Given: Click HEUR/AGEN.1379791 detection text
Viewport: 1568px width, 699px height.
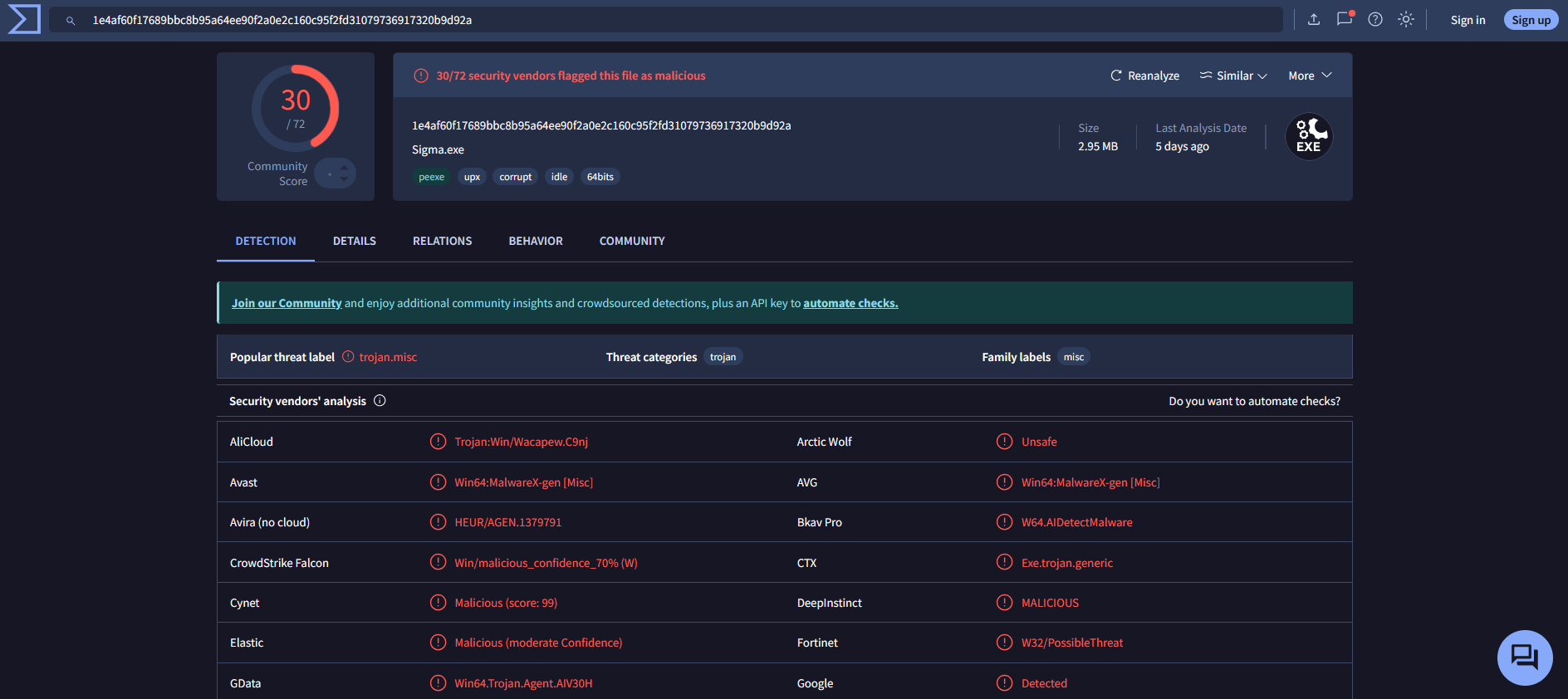Looking at the screenshot, I should pos(507,522).
